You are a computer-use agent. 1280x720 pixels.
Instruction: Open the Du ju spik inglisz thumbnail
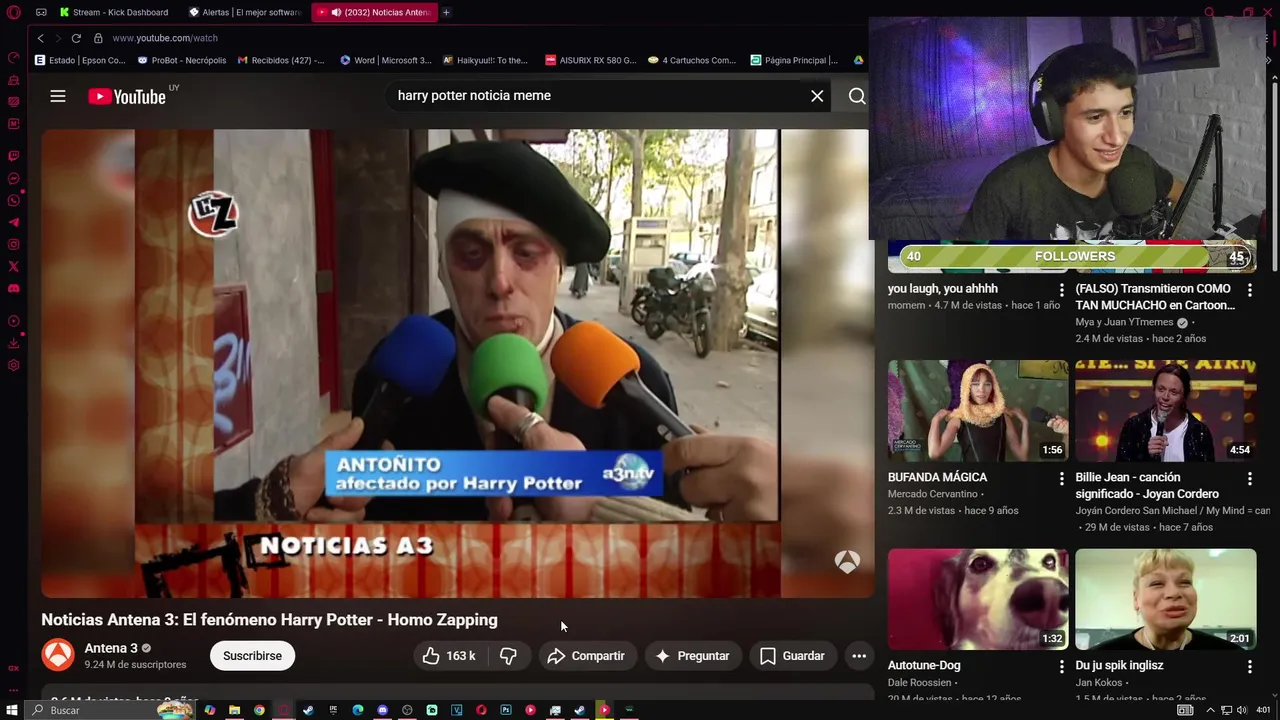pyautogui.click(x=1165, y=598)
